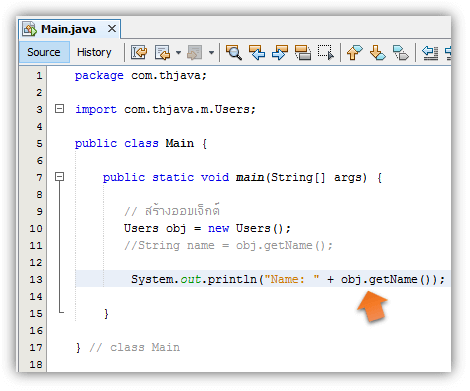Click "System" on line 13

[152, 279]
